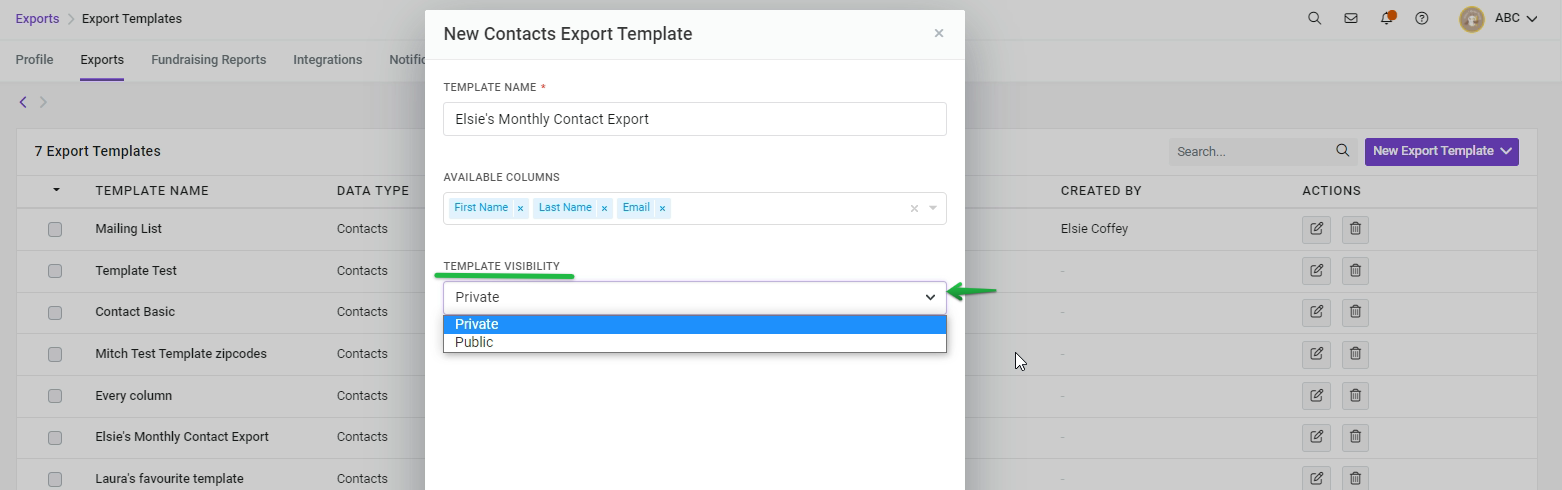This screenshot has width=1562, height=490.
Task: Open the help question mark icon
Action: (1422, 18)
